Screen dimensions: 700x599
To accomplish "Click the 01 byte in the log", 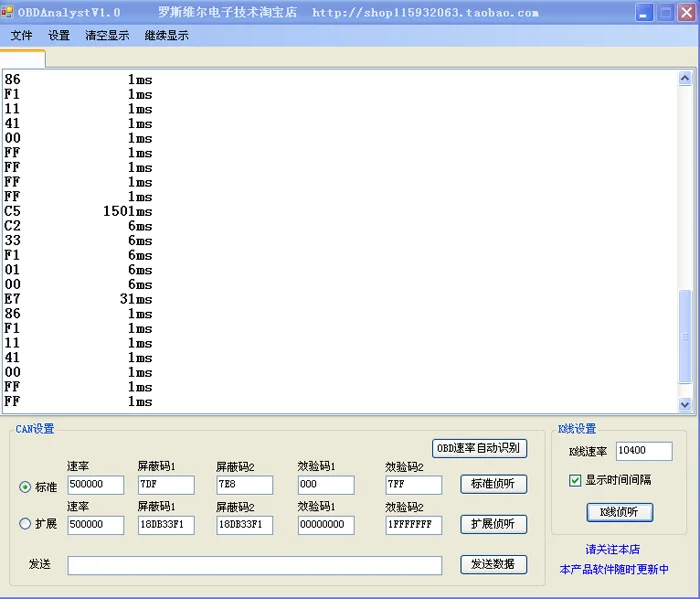I will pos(12,270).
